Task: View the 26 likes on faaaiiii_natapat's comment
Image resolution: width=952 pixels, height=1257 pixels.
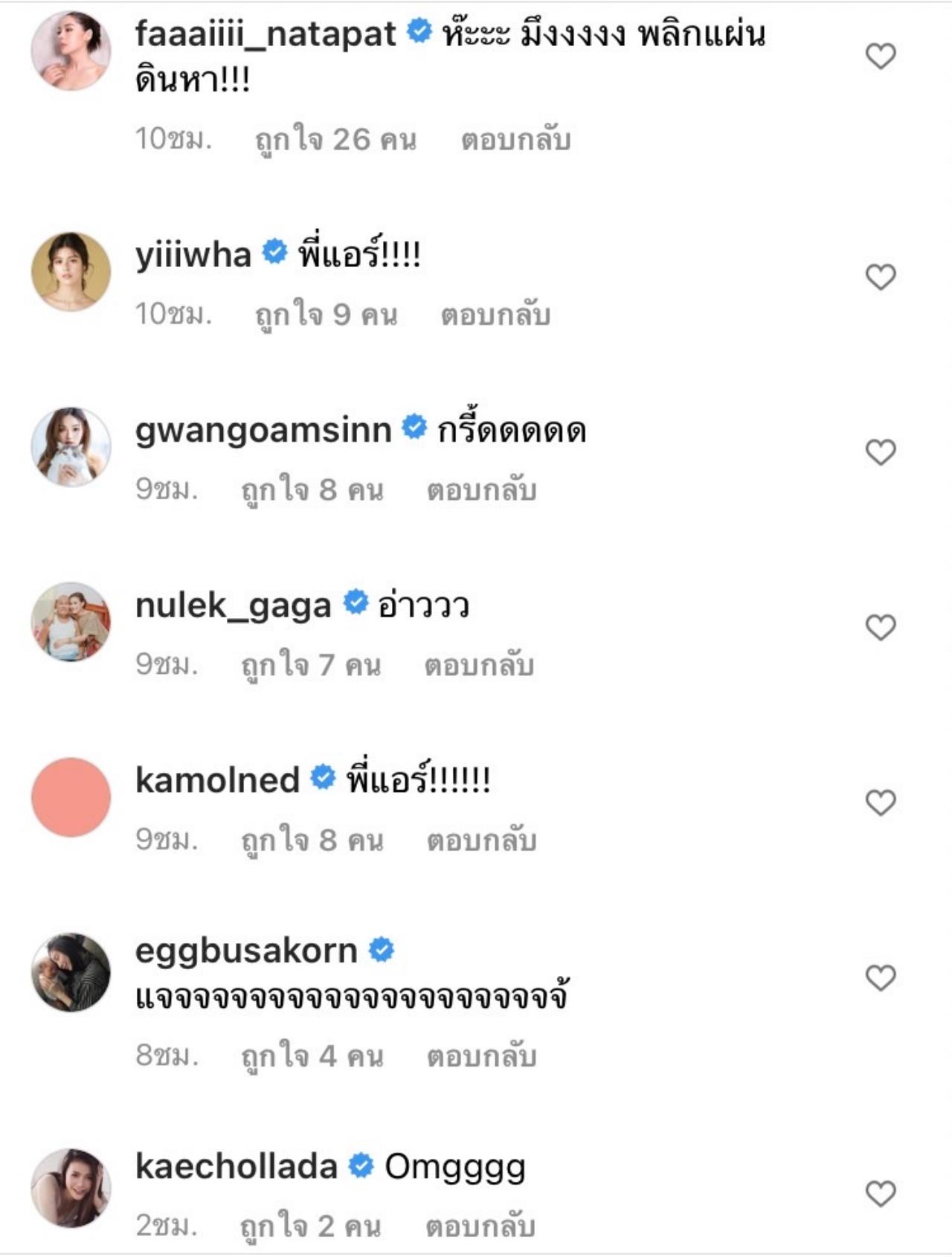Action: pyautogui.click(x=335, y=140)
